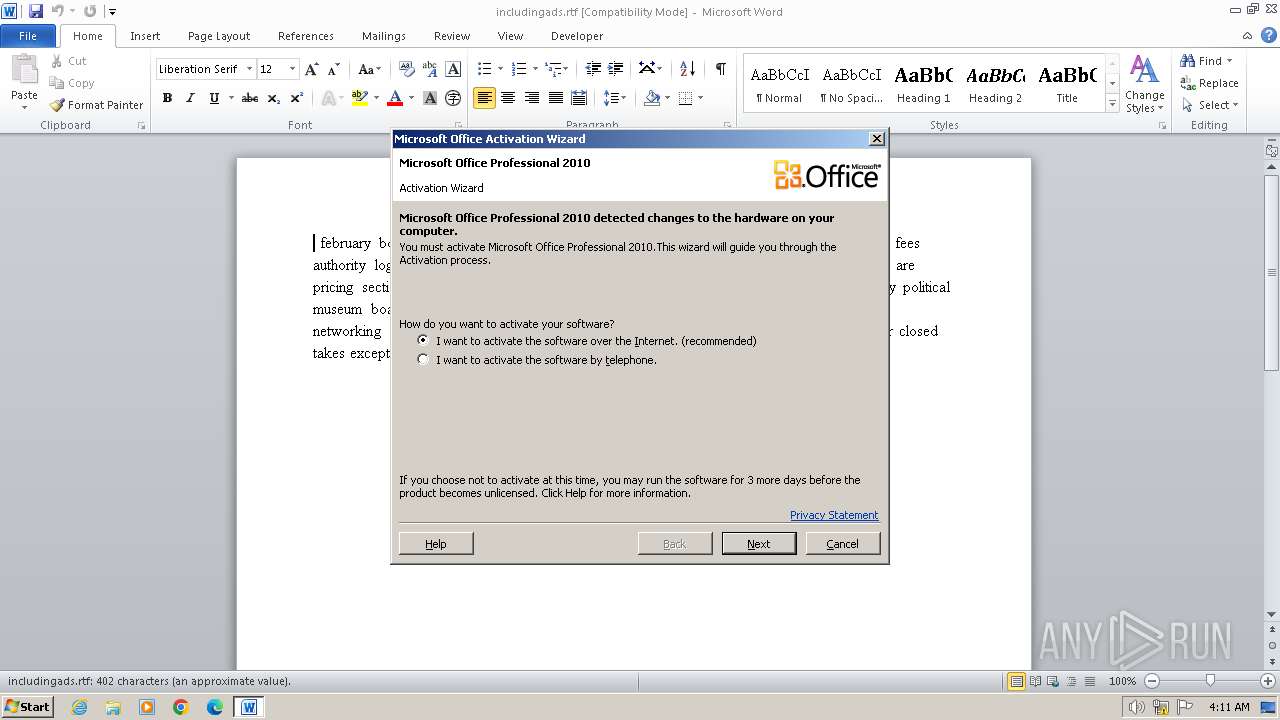
Task: Open the font size dropdown
Action: pyautogui.click(x=292, y=69)
